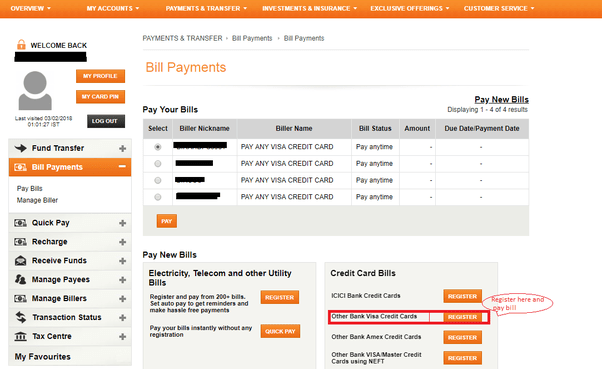Click the Bill Payments cash icon

tap(20, 167)
